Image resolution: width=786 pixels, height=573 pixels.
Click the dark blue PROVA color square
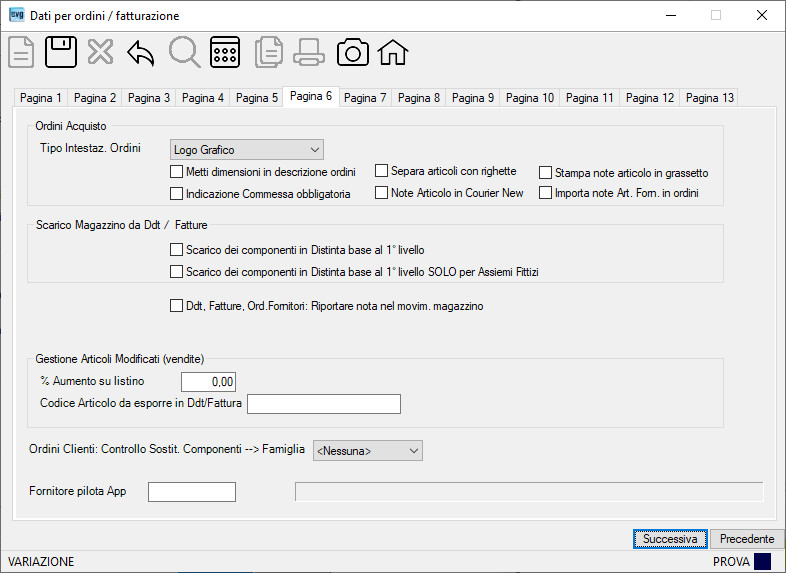tap(762, 561)
